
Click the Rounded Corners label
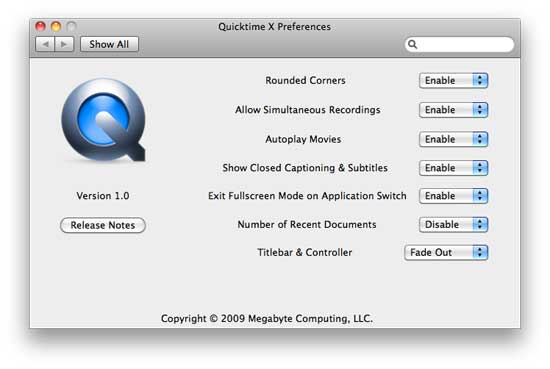(305, 80)
